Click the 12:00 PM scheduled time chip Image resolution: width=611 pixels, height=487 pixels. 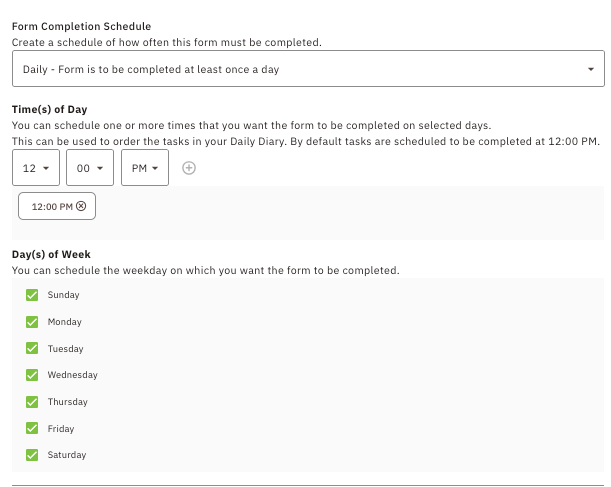(x=57, y=206)
